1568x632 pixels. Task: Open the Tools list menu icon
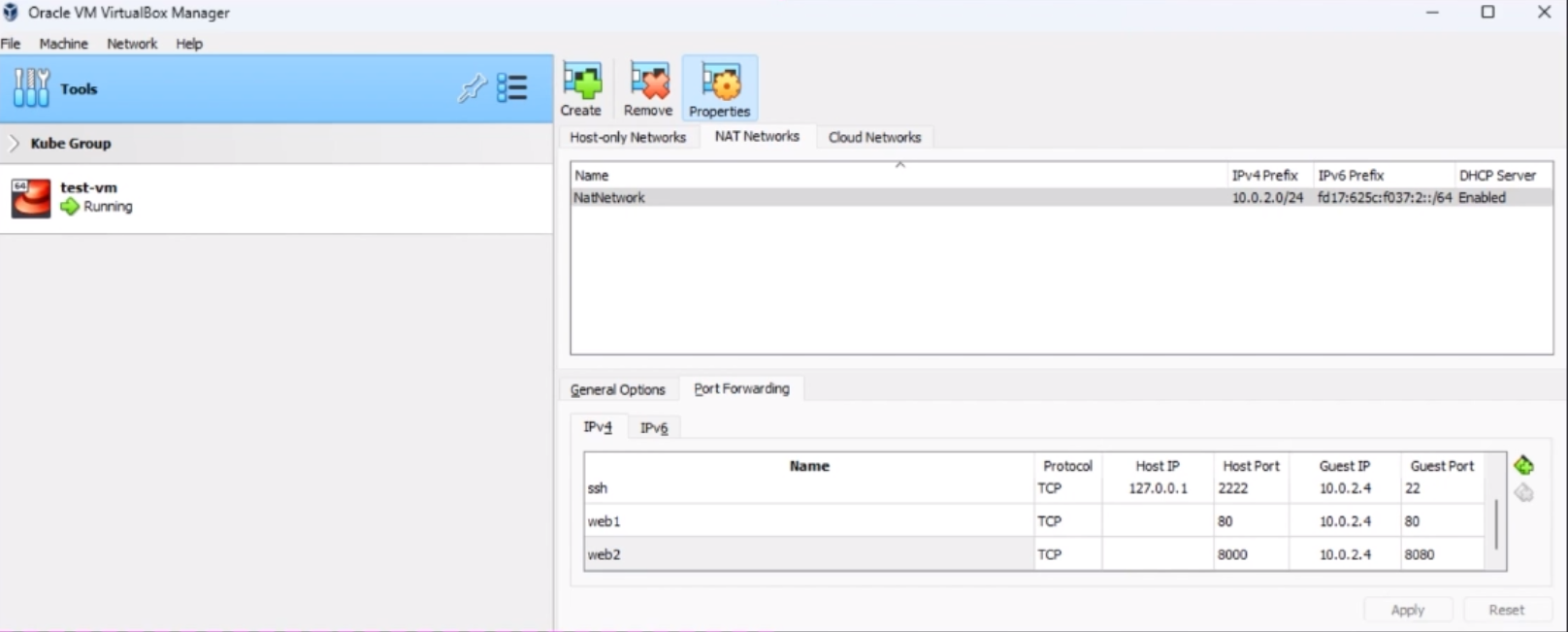pos(512,88)
